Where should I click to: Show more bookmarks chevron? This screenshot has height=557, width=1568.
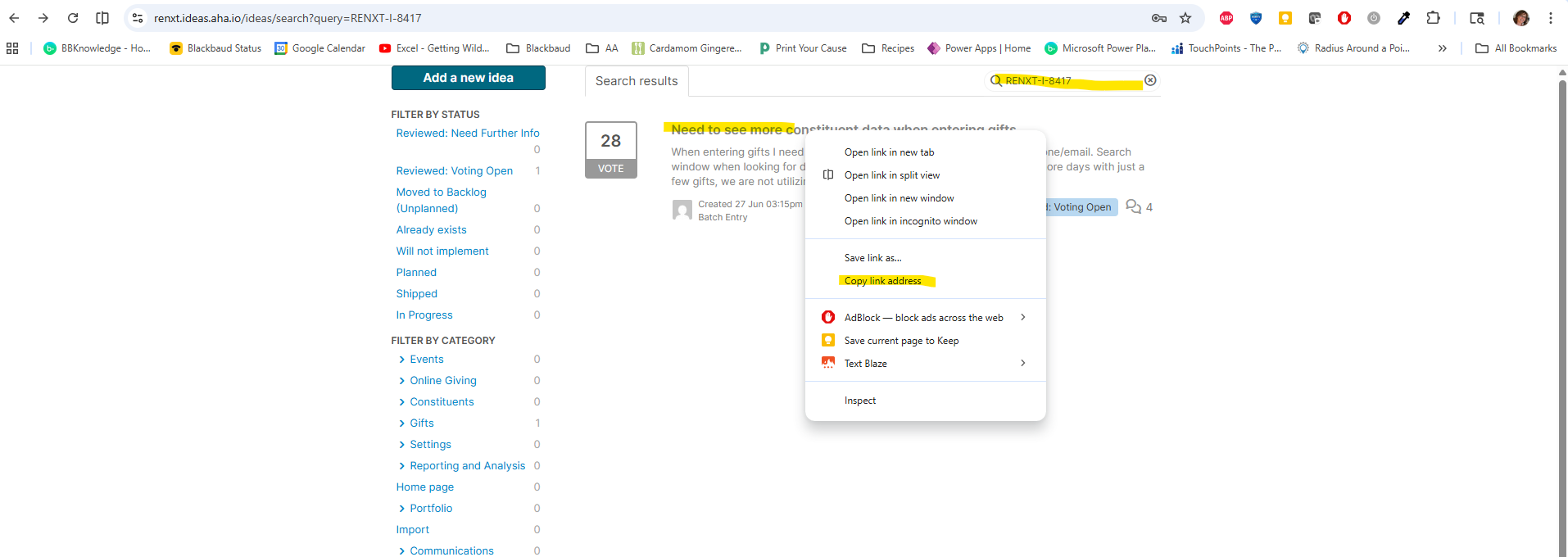coord(1442,48)
